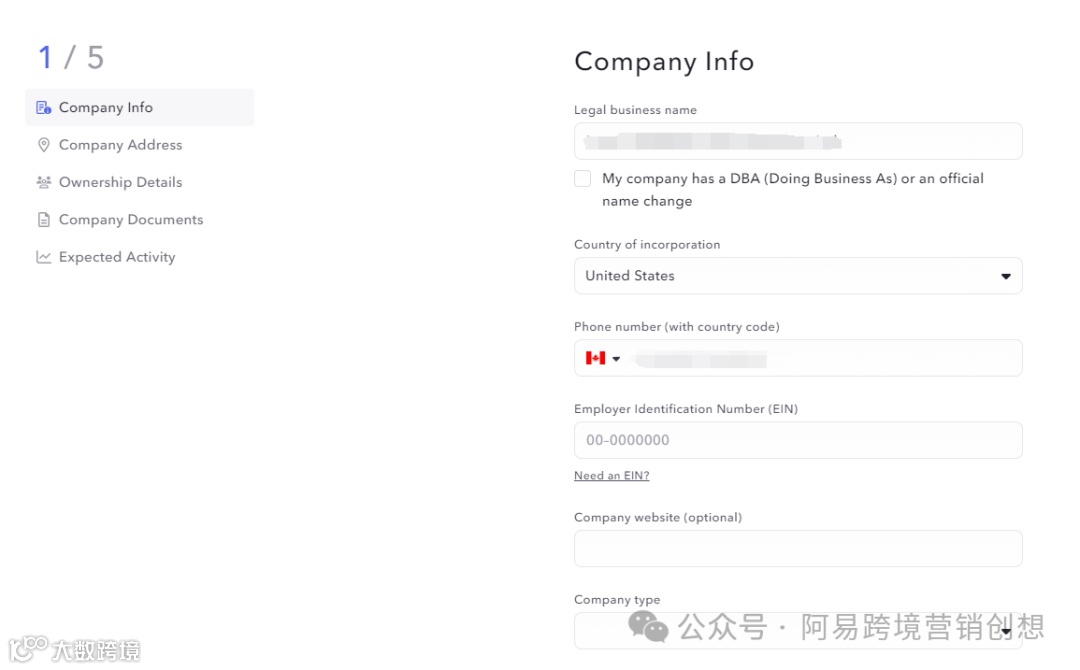The image size is (1080, 670).
Task: Click the Company Documents file icon
Action: [43, 220]
